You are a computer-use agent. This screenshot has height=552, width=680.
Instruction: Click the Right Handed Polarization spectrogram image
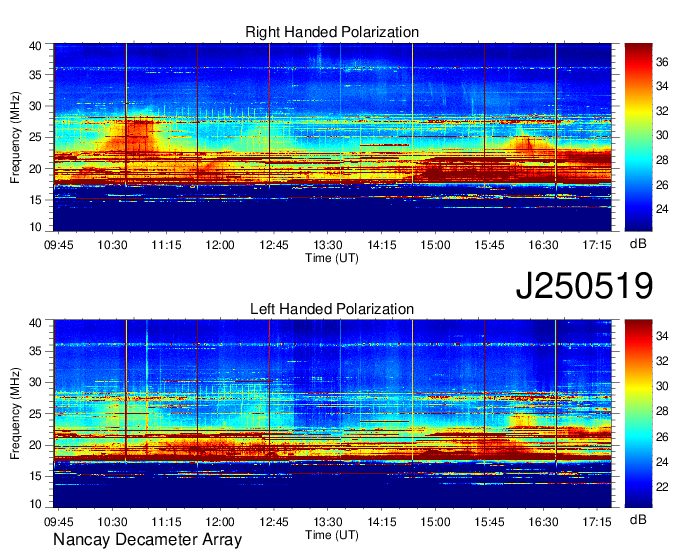[333, 137]
